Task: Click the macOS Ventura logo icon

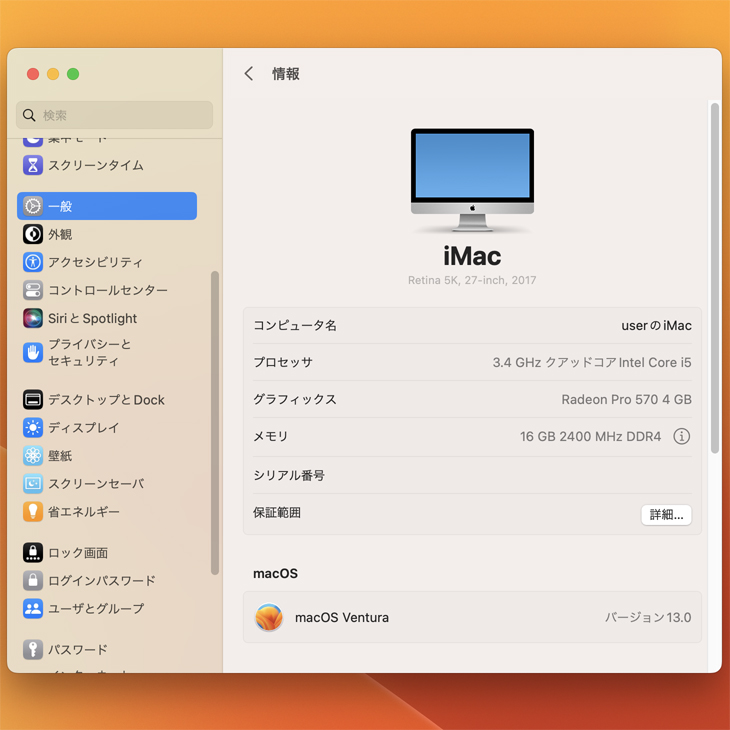Action: 269,617
